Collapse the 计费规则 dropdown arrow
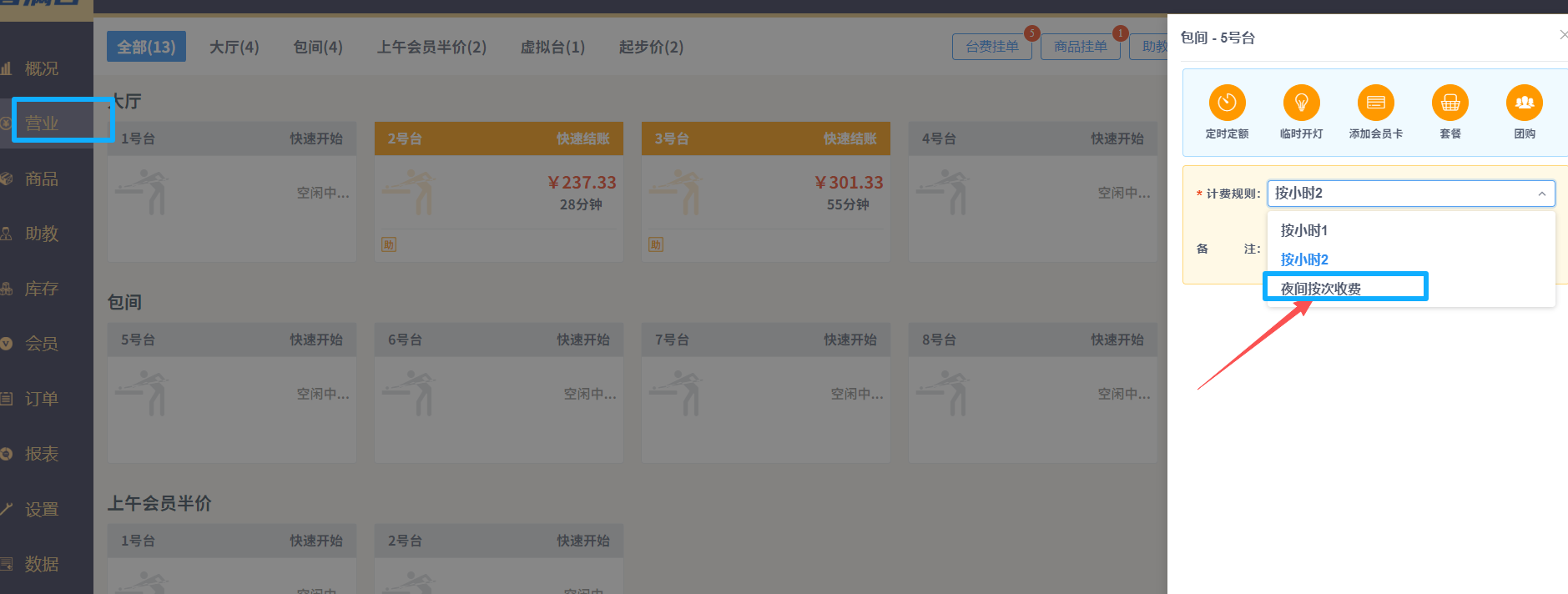Viewport: 1568px width, 594px height. tap(1541, 194)
